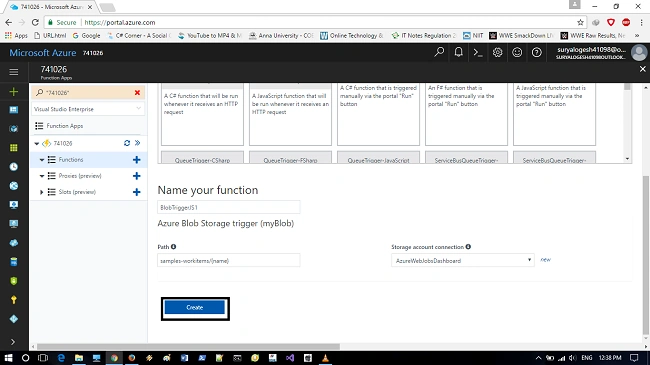650x365 pixels.
Task: Click Path info icon
Action: point(174,247)
